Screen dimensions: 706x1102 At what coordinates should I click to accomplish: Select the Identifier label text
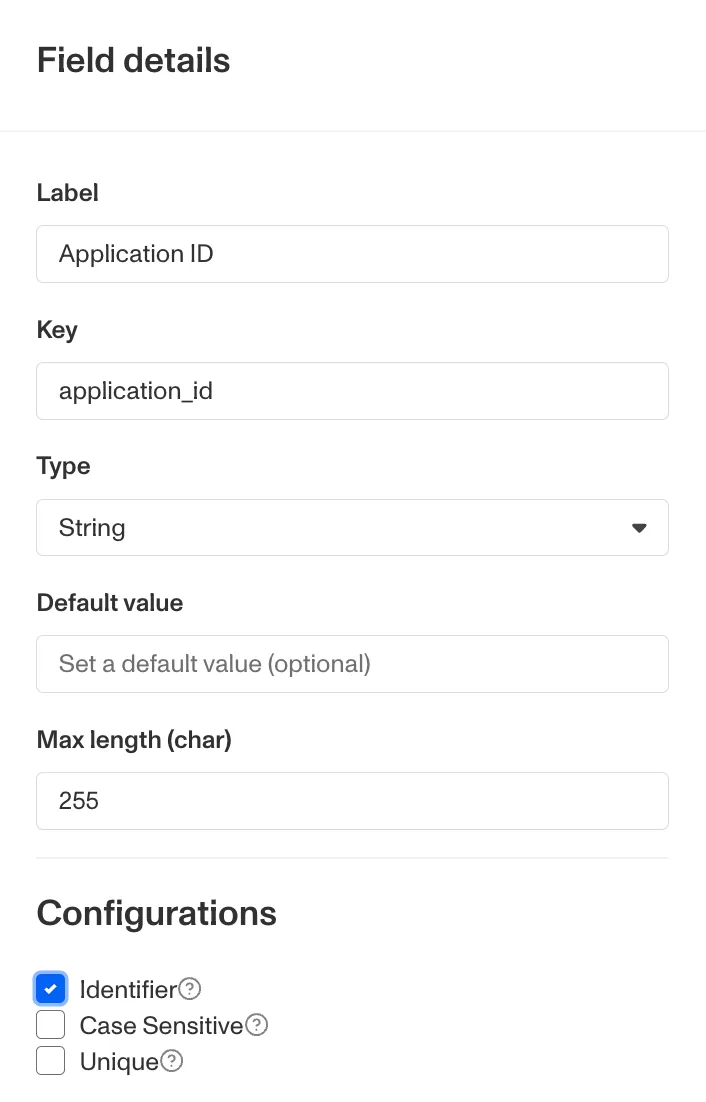[133, 989]
